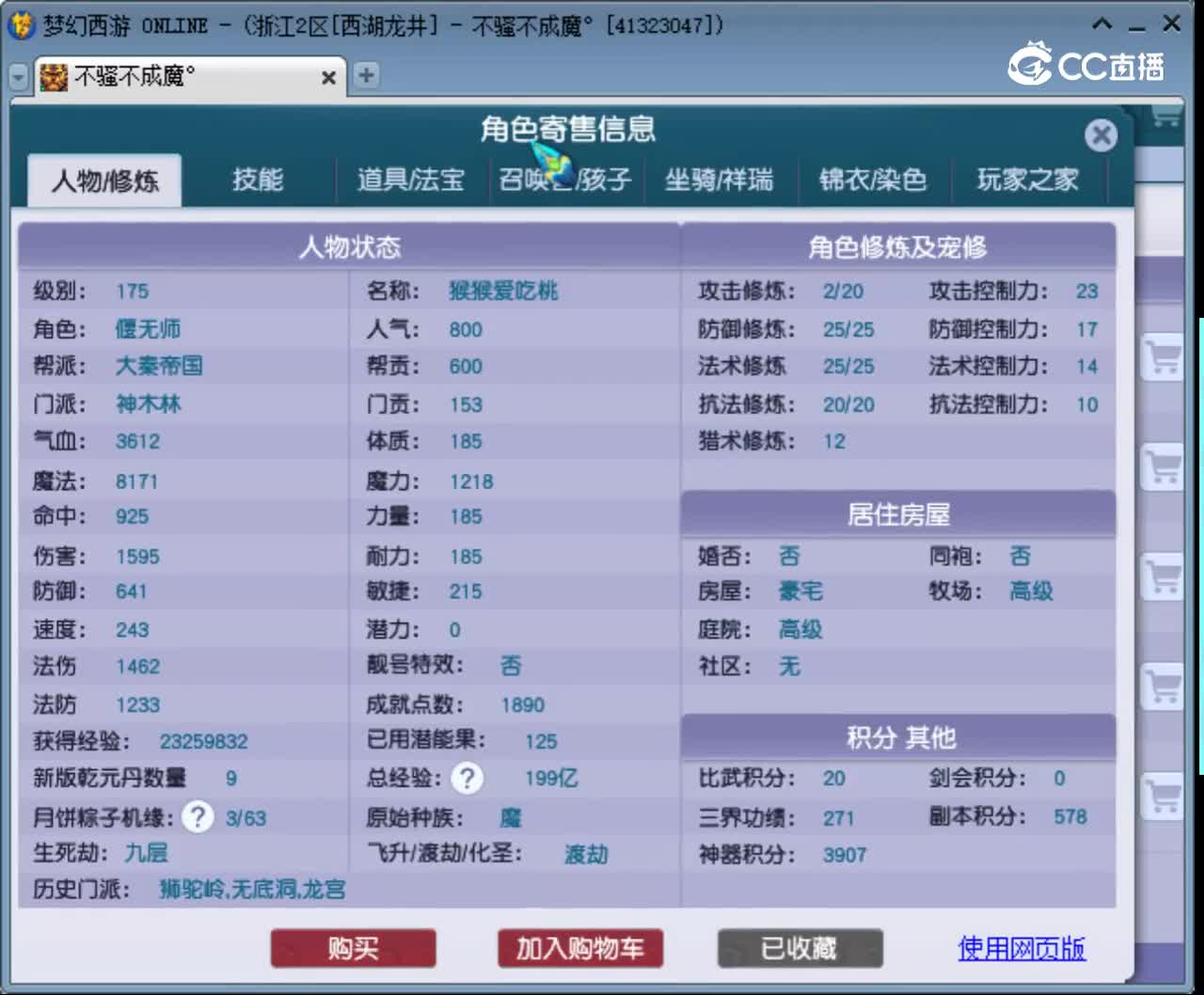Select the 坐骑/祥瑞 tab
1204x995 pixels.
point(720,179)
